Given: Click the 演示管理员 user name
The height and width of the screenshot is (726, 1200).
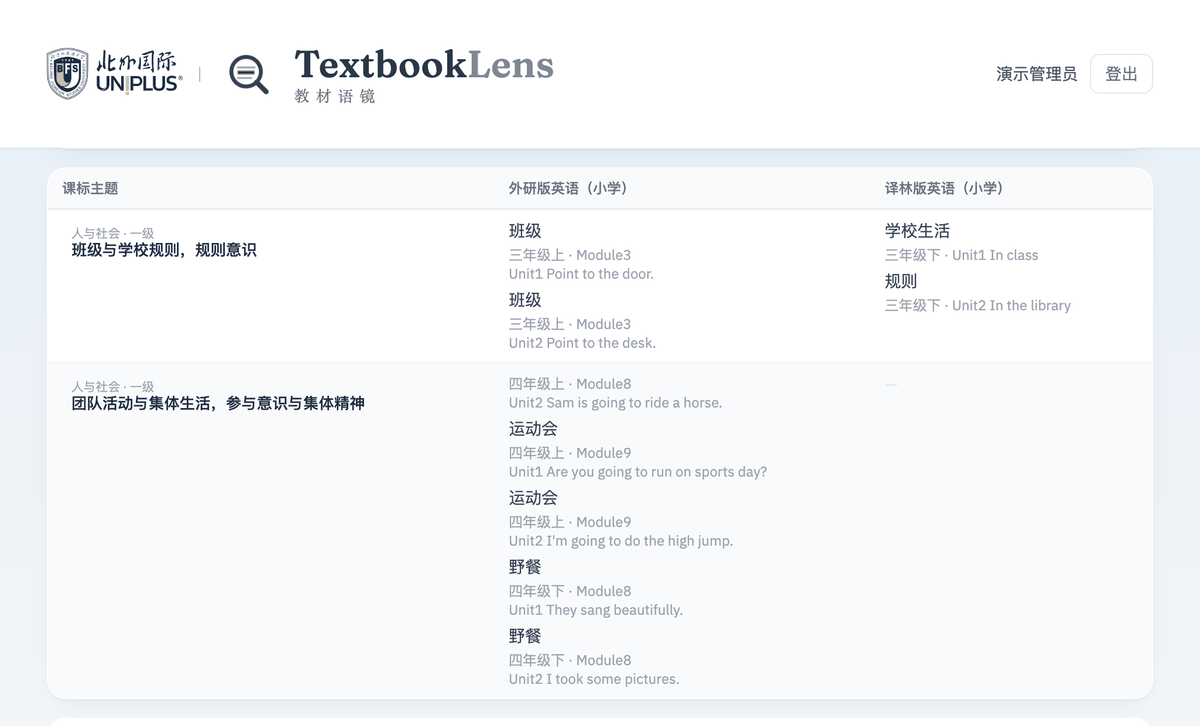Looking at the screenshot, I should coord(1037,74).
